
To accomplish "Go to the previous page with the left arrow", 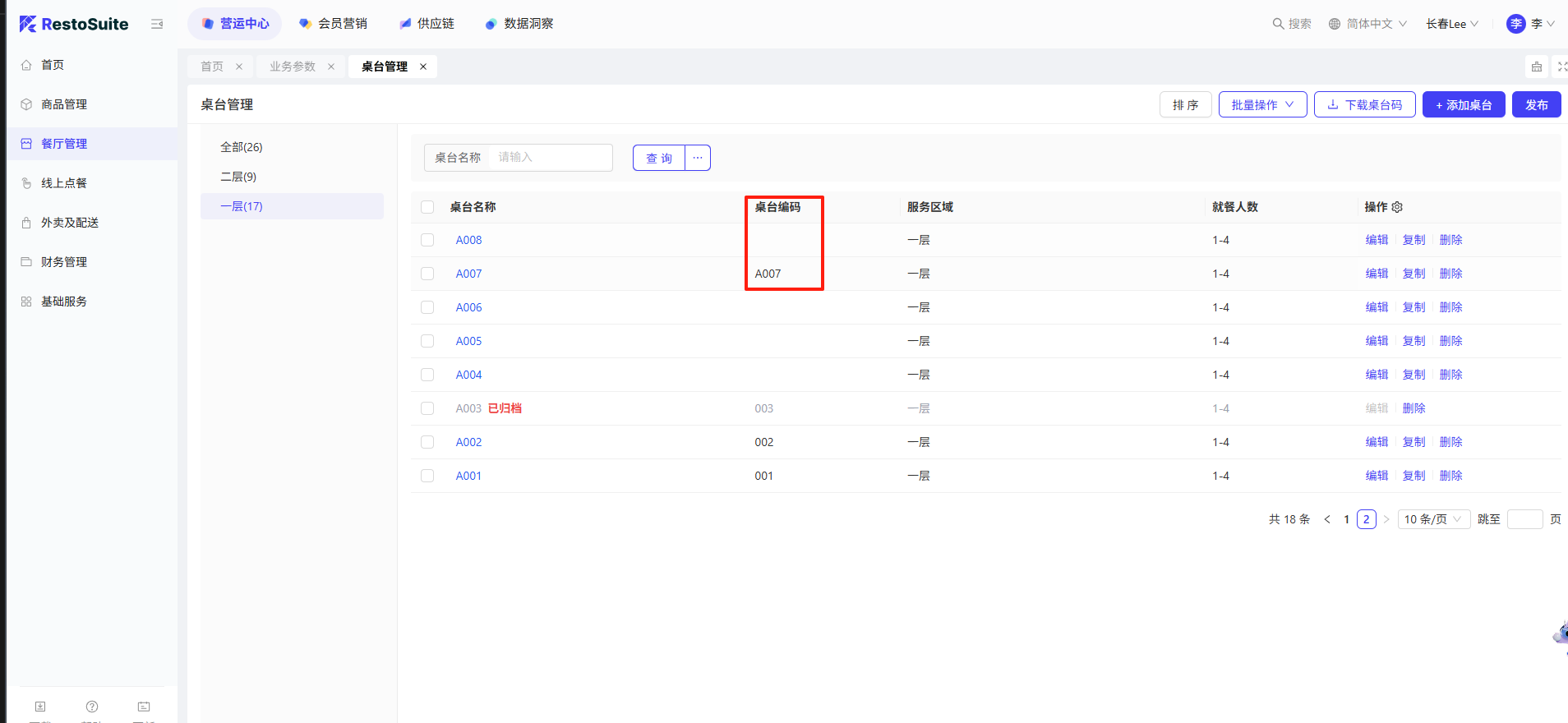I will tap(1327, 519).
